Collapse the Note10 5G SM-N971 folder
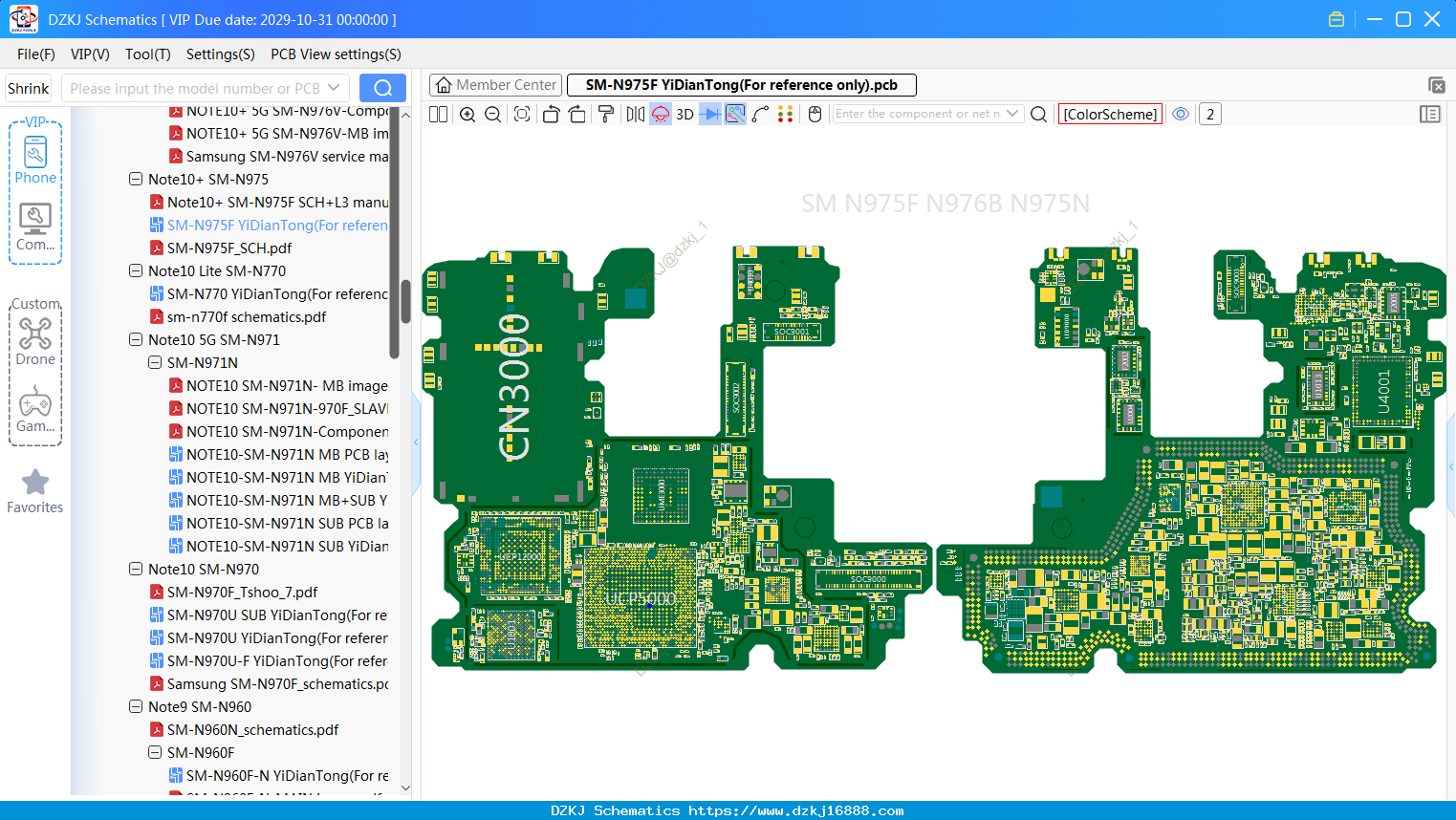The height and width of the screenshot is (820, 1456). coord(136,339)
